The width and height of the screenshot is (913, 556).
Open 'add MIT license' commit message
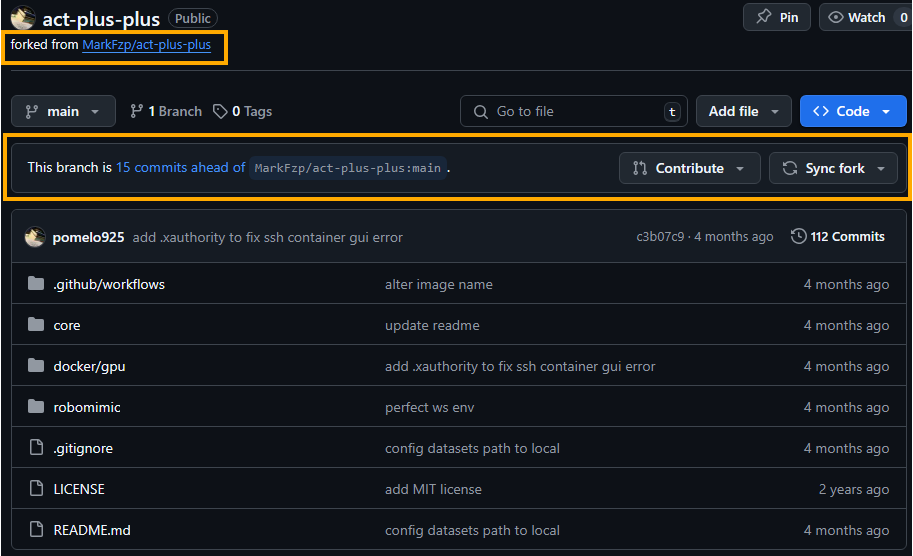pos(433,489)
